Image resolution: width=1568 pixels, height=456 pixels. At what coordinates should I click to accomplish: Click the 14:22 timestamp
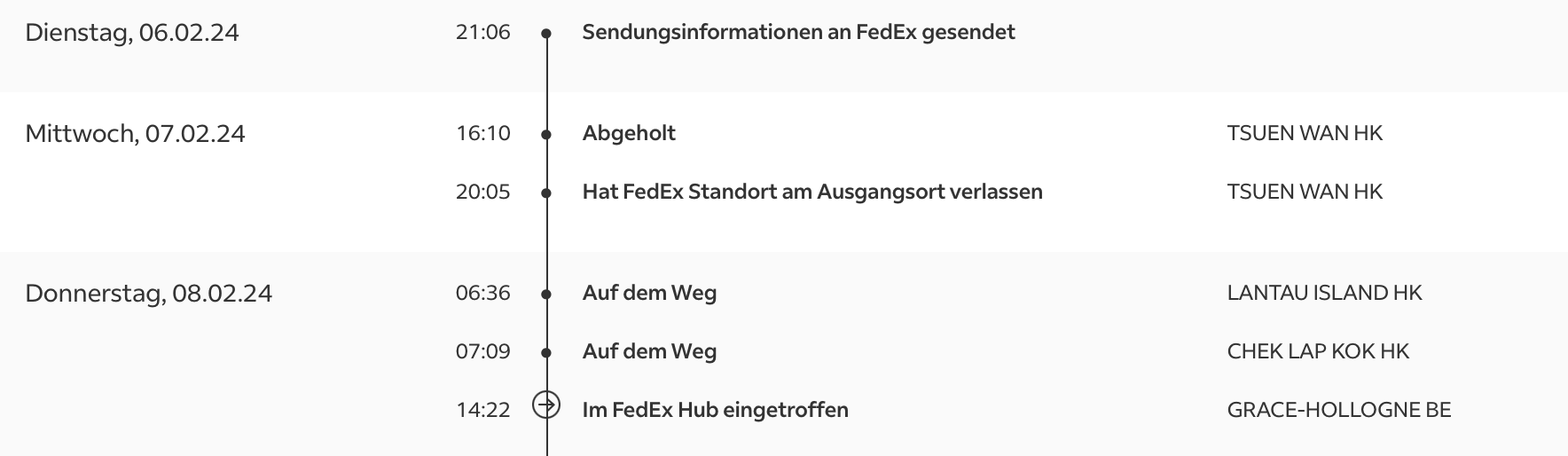click(x=483, y=410)
